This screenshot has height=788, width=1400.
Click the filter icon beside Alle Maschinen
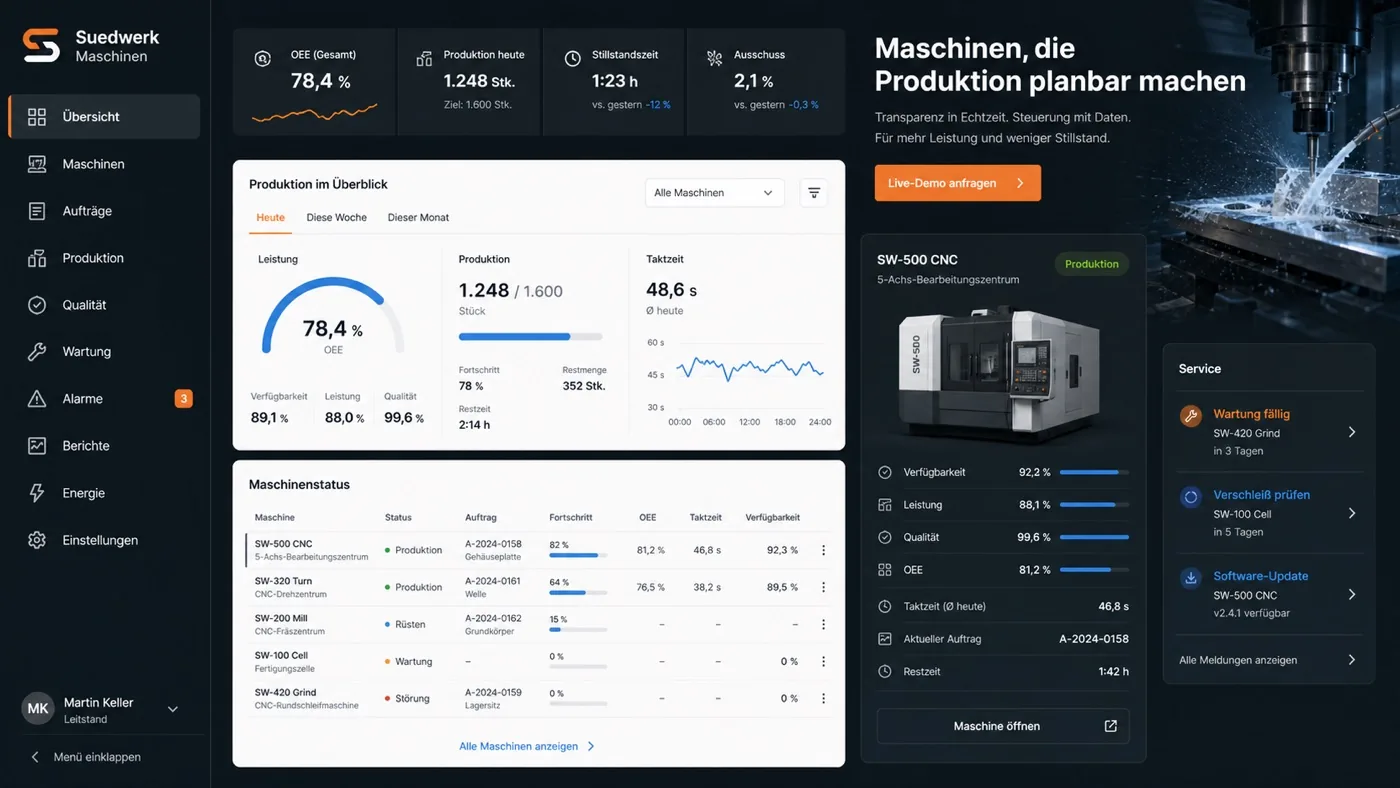[x=814, y=193]
